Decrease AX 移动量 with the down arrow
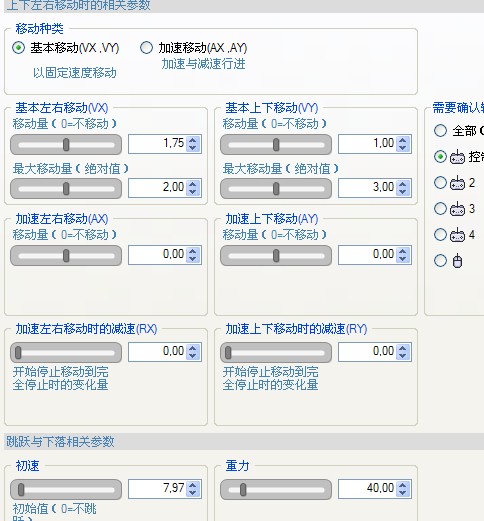 (x=193, y=259)
